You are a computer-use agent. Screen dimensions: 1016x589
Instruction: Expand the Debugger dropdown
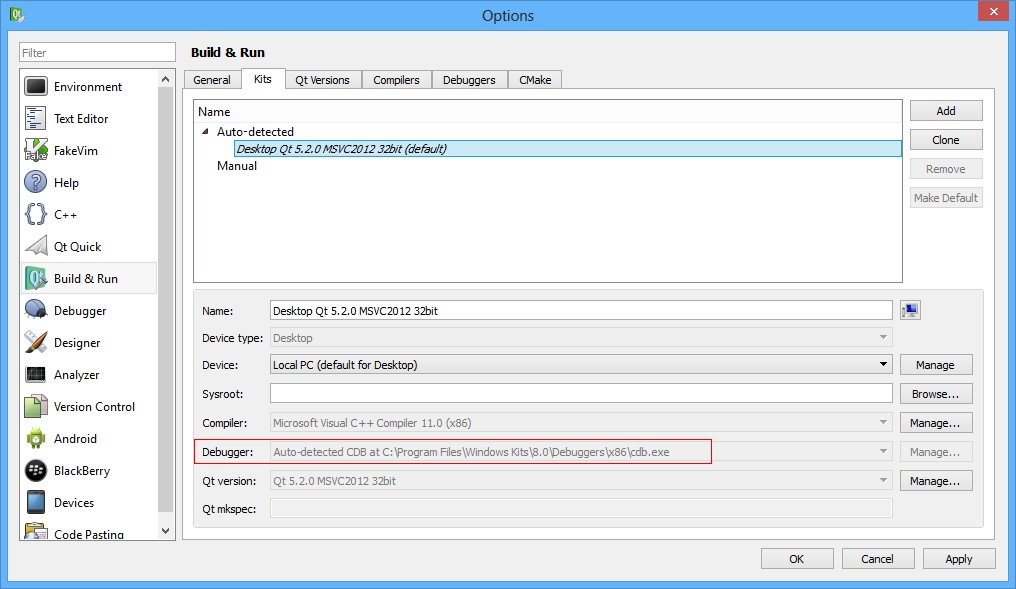(x=581, y=452)
